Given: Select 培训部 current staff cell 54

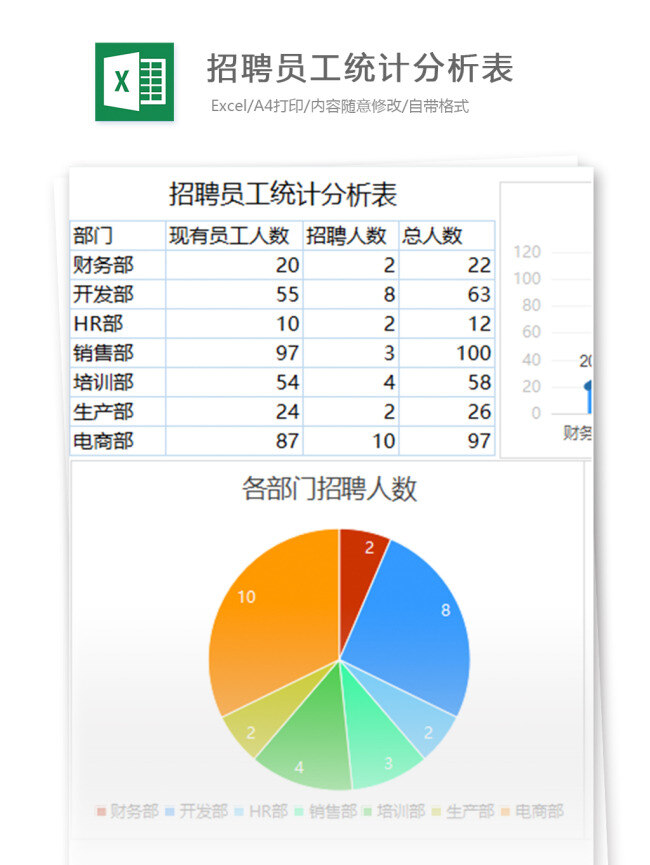Looking at the screenshot, I should tap(234, 382).
